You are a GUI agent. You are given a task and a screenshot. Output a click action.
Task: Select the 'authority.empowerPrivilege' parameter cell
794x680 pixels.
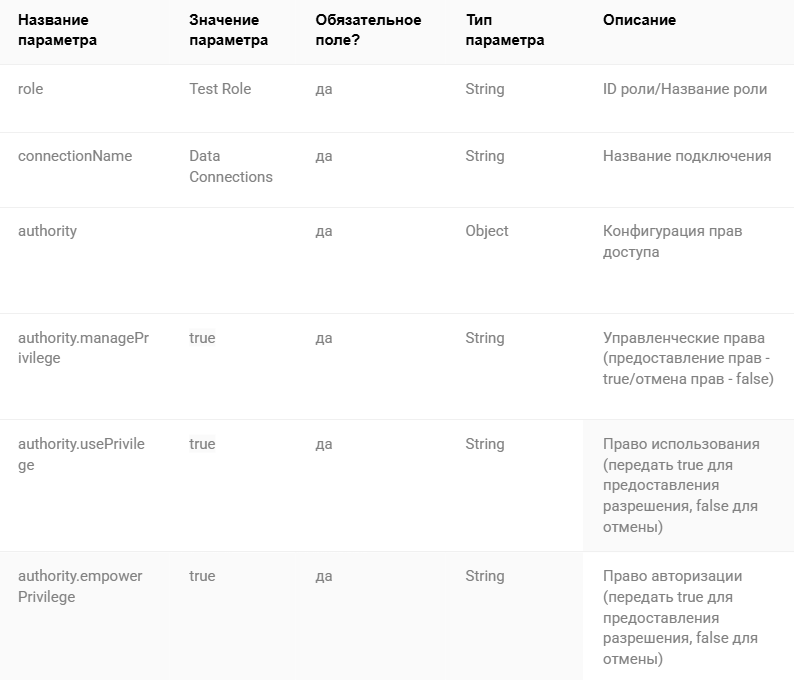tap(80, 586)
